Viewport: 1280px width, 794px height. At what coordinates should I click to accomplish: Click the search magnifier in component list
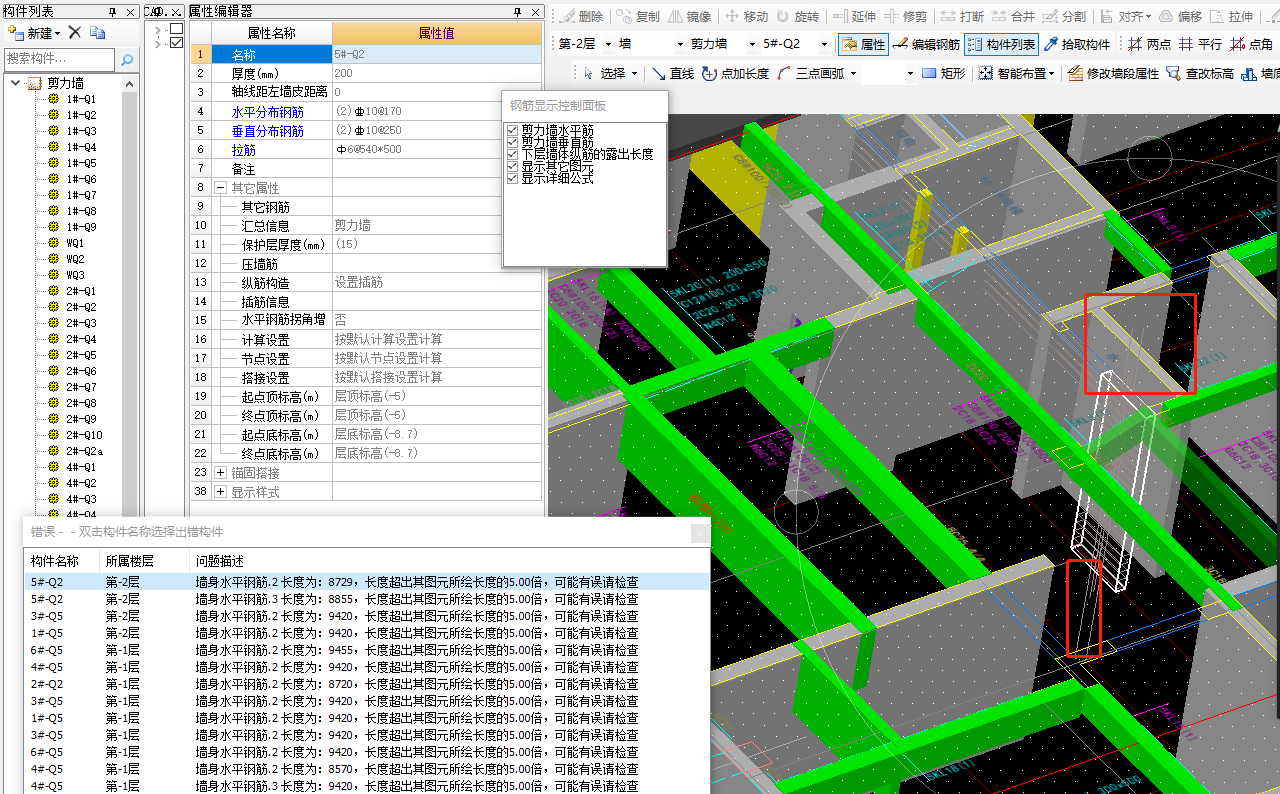click(127, 60)
